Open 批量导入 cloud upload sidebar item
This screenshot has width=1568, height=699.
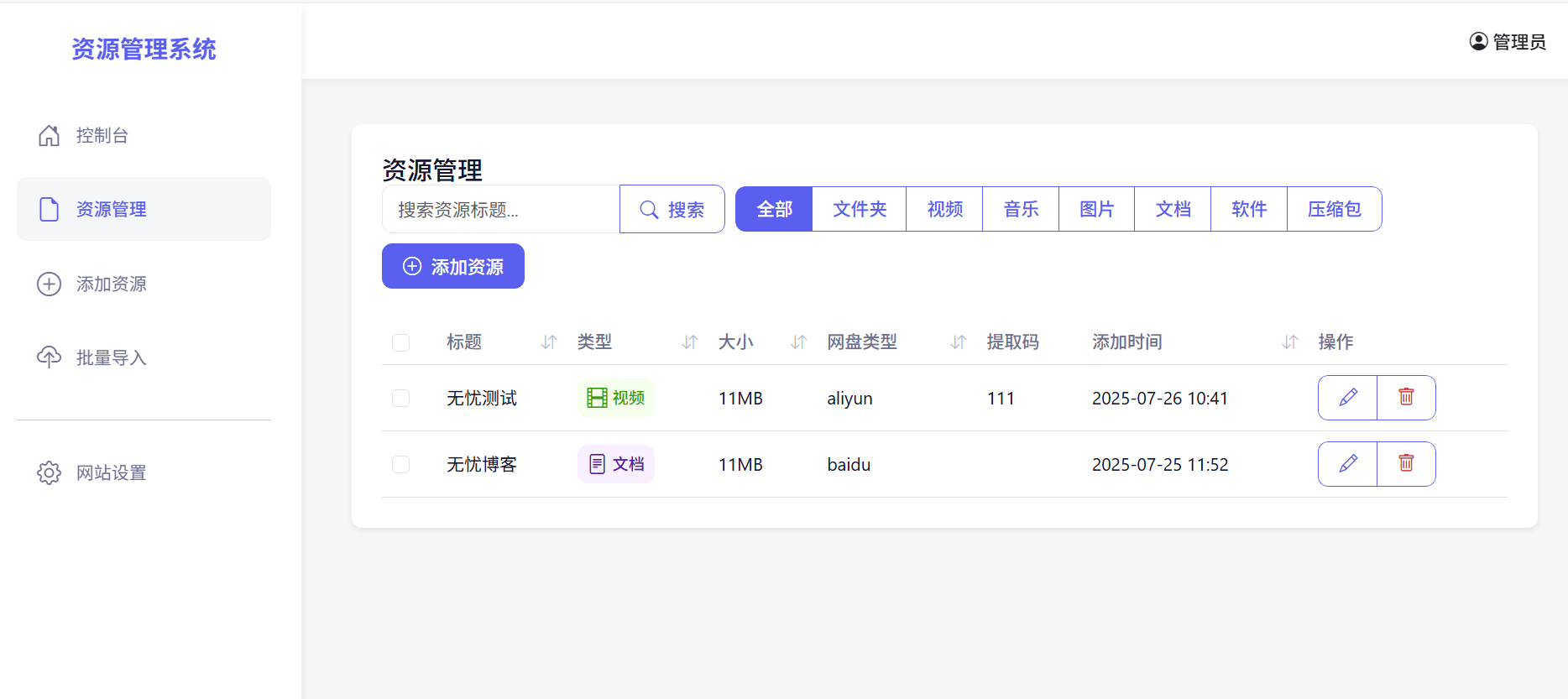coord(50,357)
